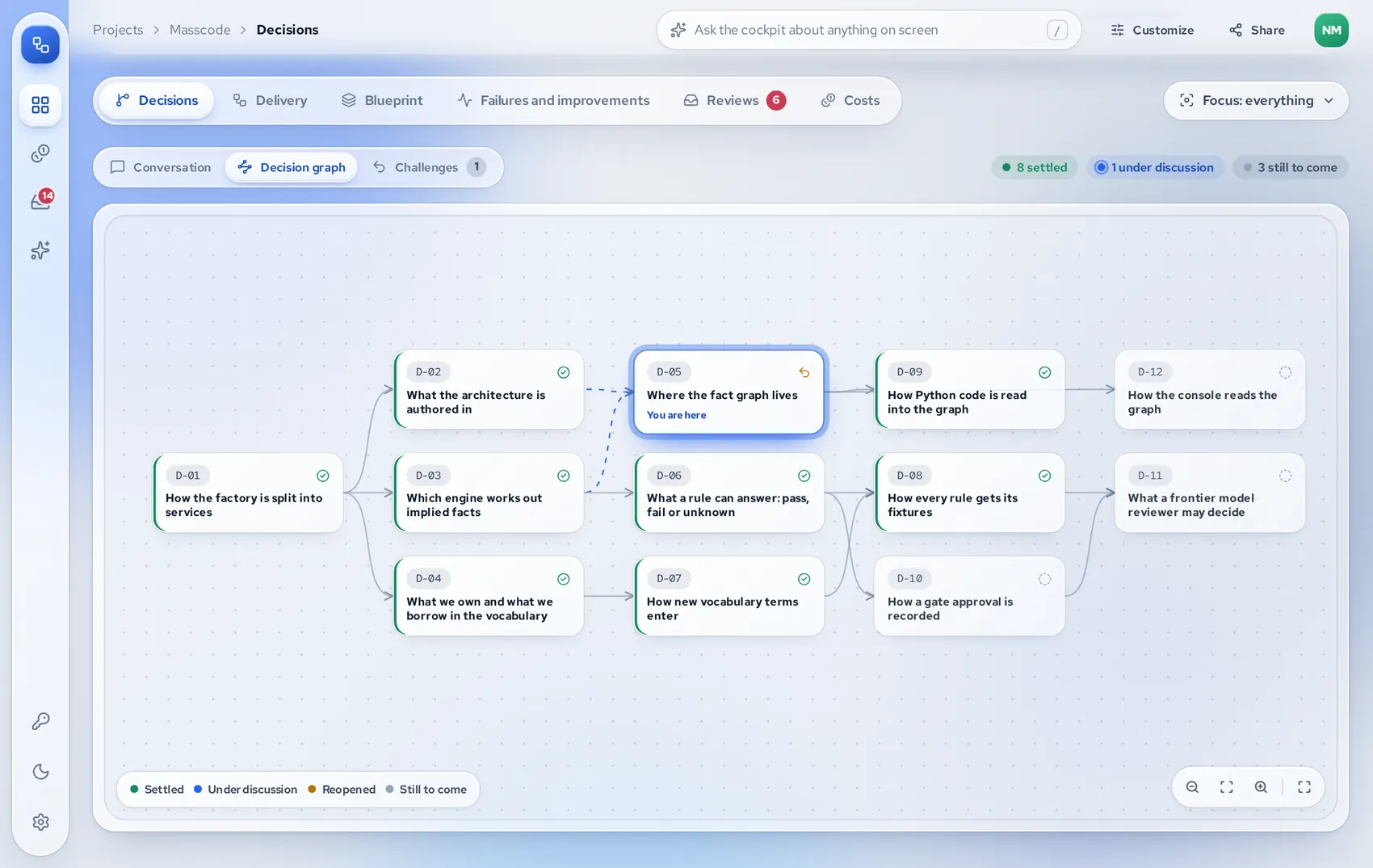Switch to the Blueprint tab

pos(382,100)
